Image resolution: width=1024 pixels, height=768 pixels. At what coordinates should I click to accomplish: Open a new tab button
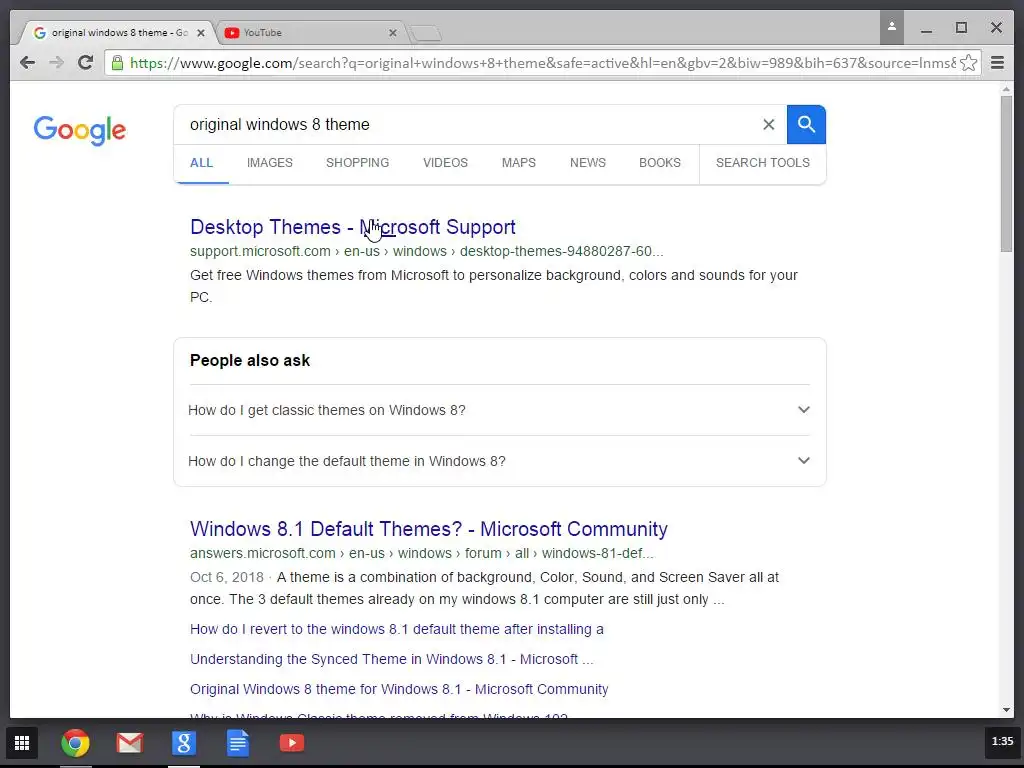pyautogui.click(x=426, y=33)
